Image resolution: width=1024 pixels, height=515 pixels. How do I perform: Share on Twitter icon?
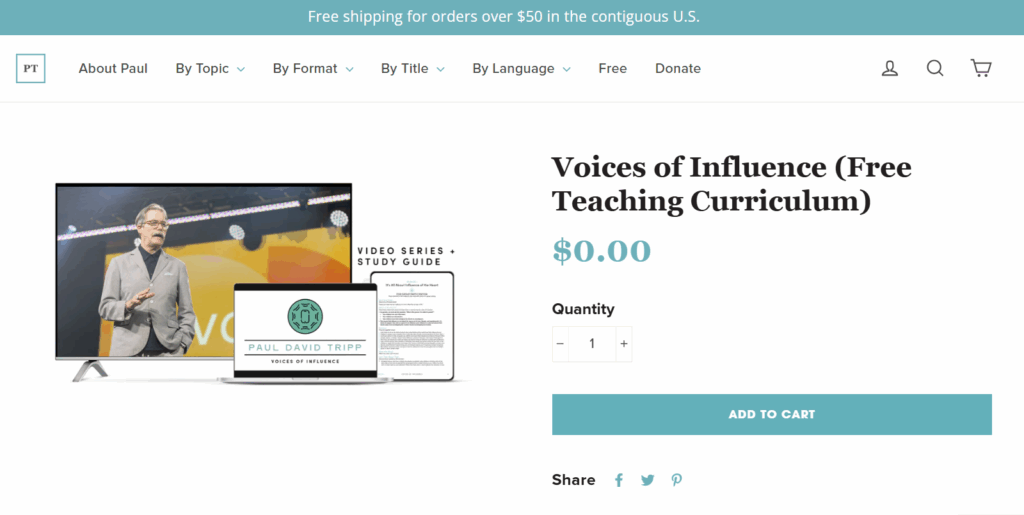pos(648,480)
